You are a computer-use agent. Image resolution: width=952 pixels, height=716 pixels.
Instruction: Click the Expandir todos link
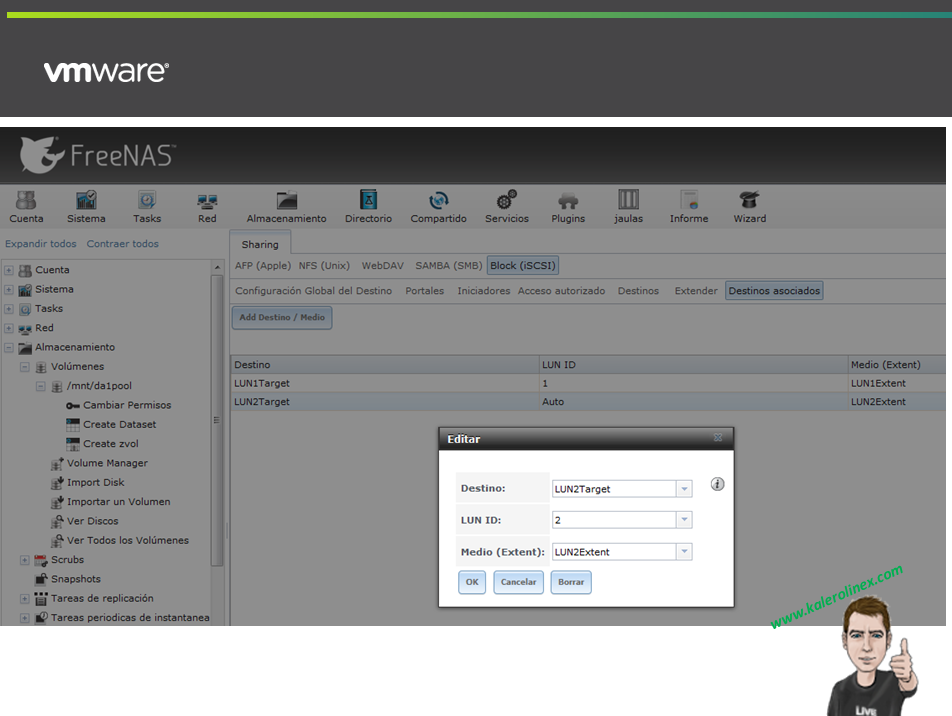click(40, 243)
